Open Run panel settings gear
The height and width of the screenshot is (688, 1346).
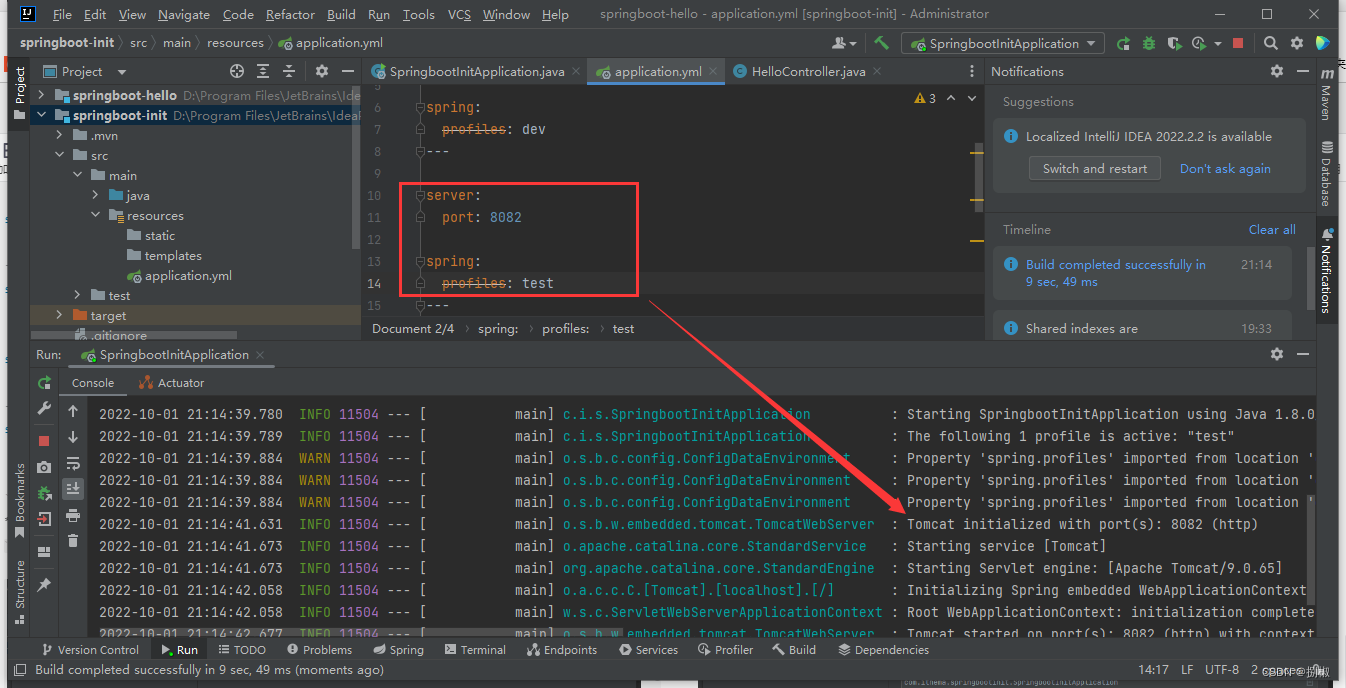(x=1277, y=354)
